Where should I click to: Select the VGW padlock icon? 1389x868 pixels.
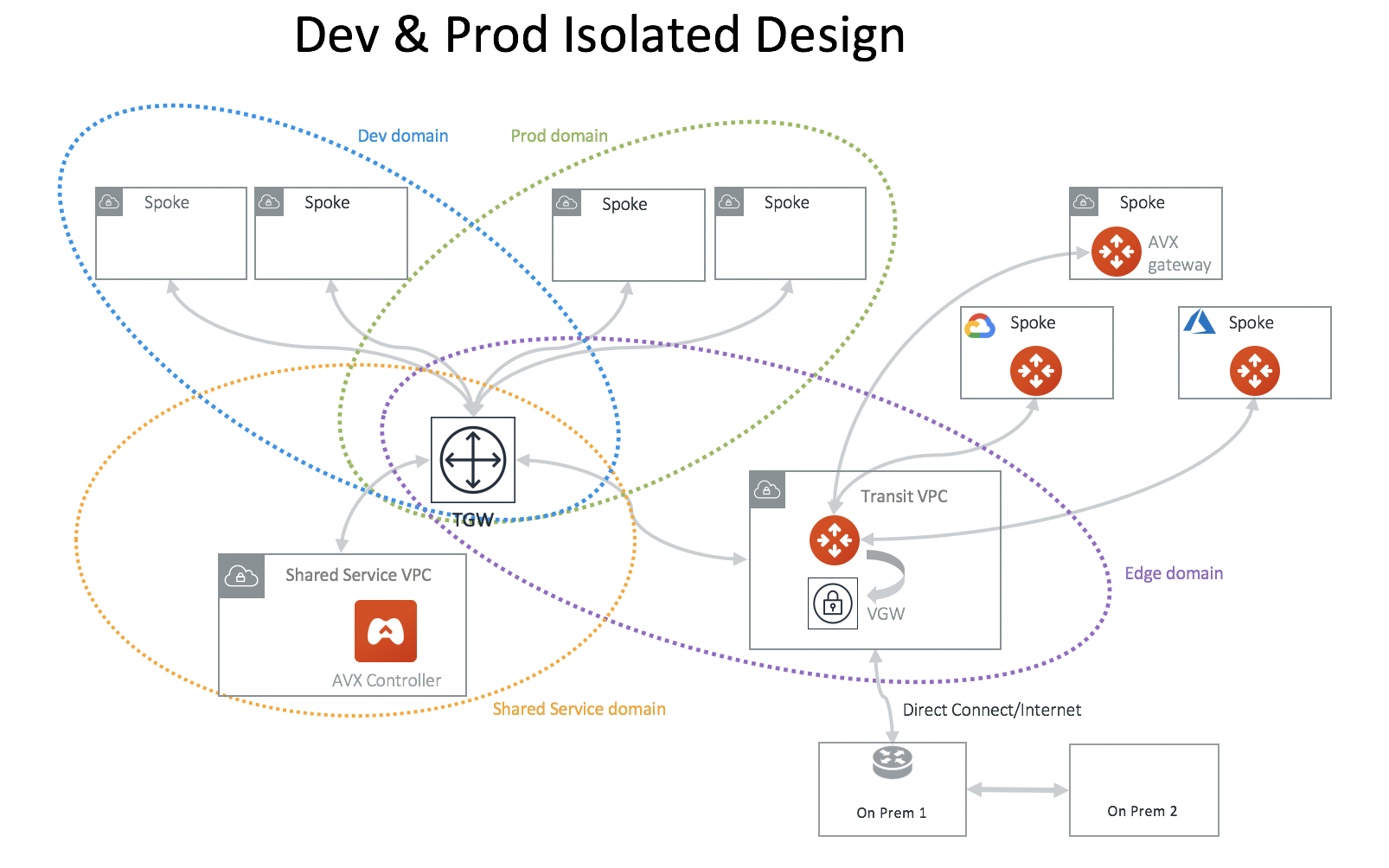tap(833, 603)
